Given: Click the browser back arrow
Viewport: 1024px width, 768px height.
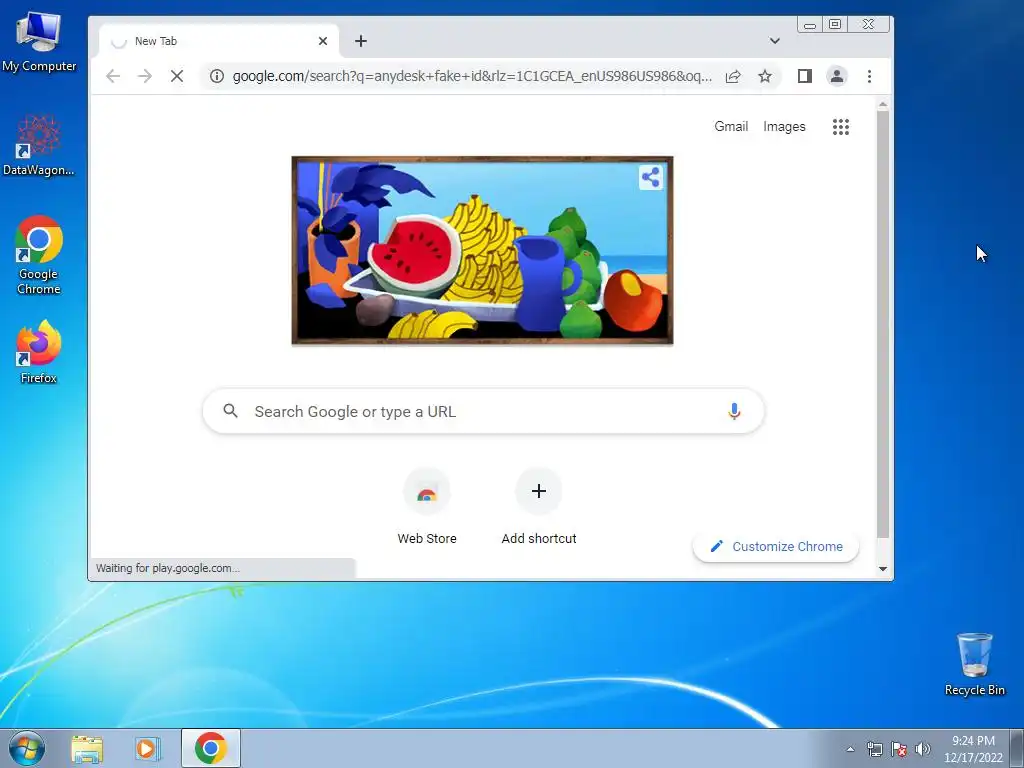Looking at the screenshot, I should (113, 76).
